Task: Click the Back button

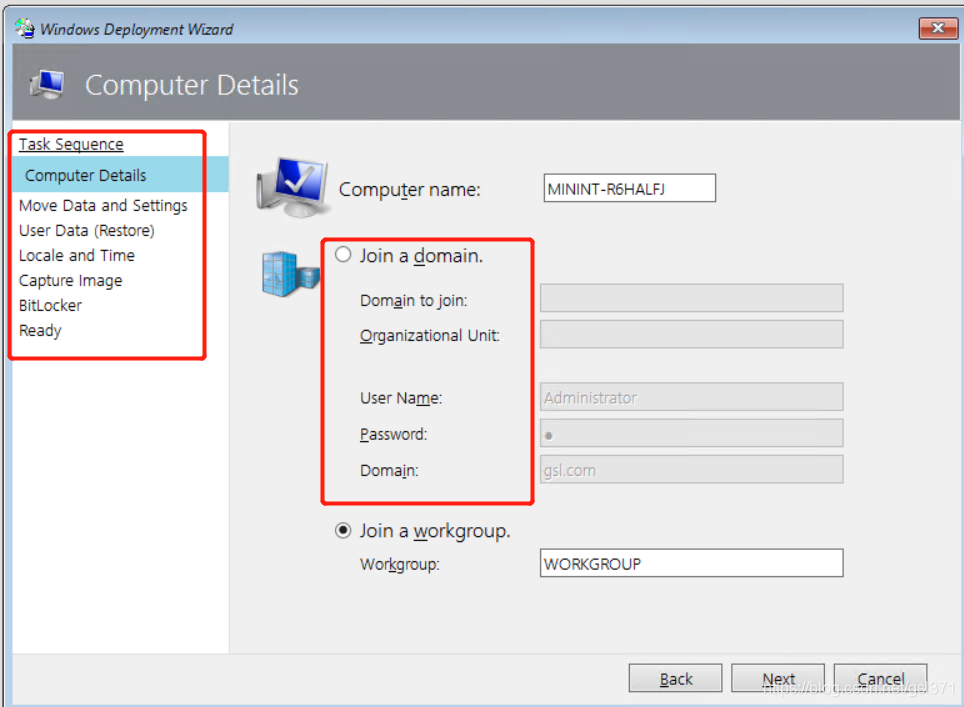Action: 675,678
